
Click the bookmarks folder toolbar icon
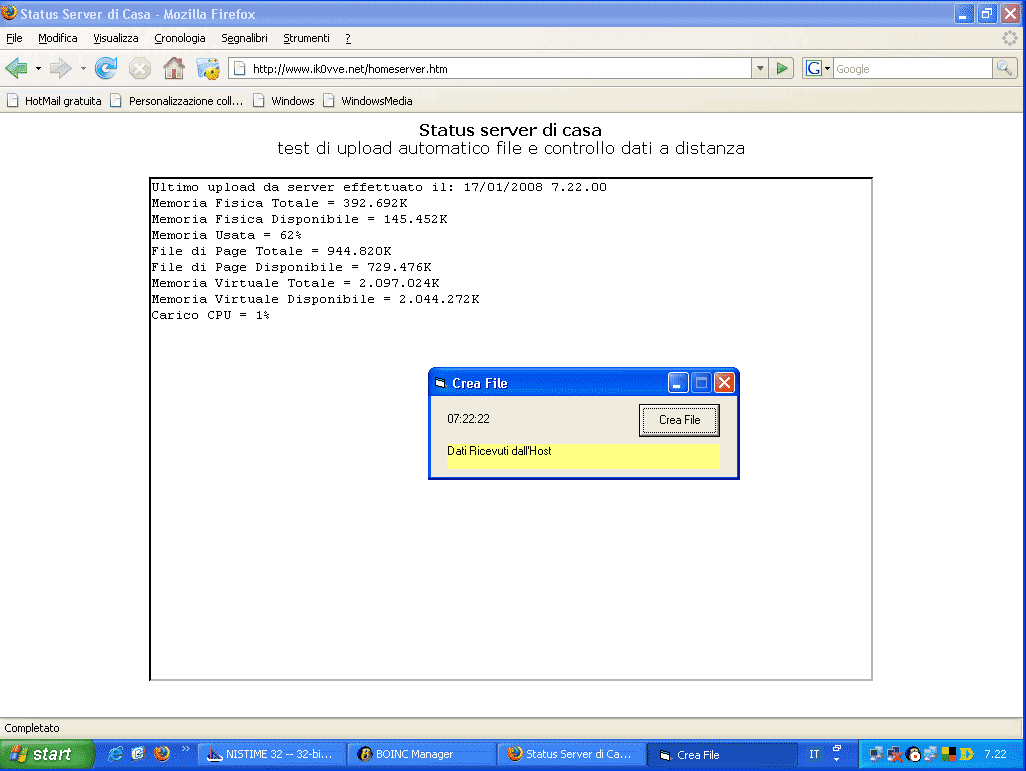tap(208, 68)
